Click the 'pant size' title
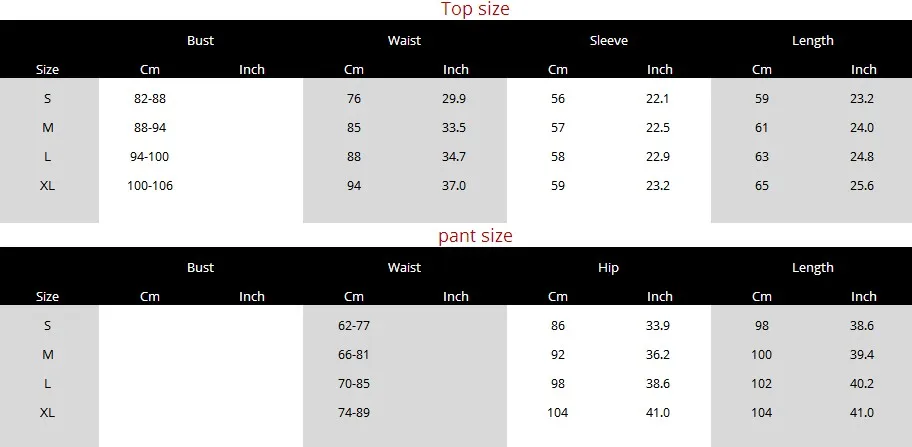The height and width of the screenshot is (447, 912). coord(475,235)
